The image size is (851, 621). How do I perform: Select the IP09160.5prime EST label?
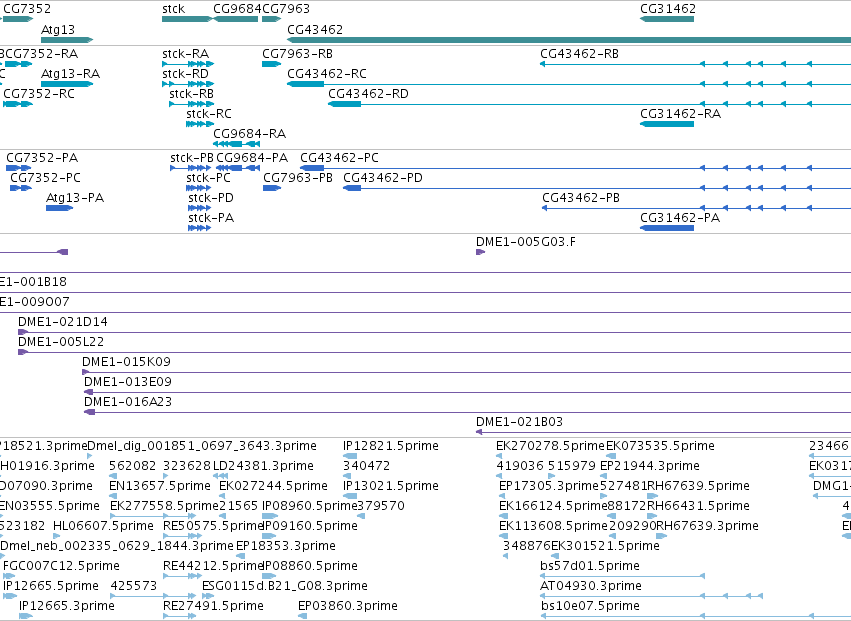[310, 527]
